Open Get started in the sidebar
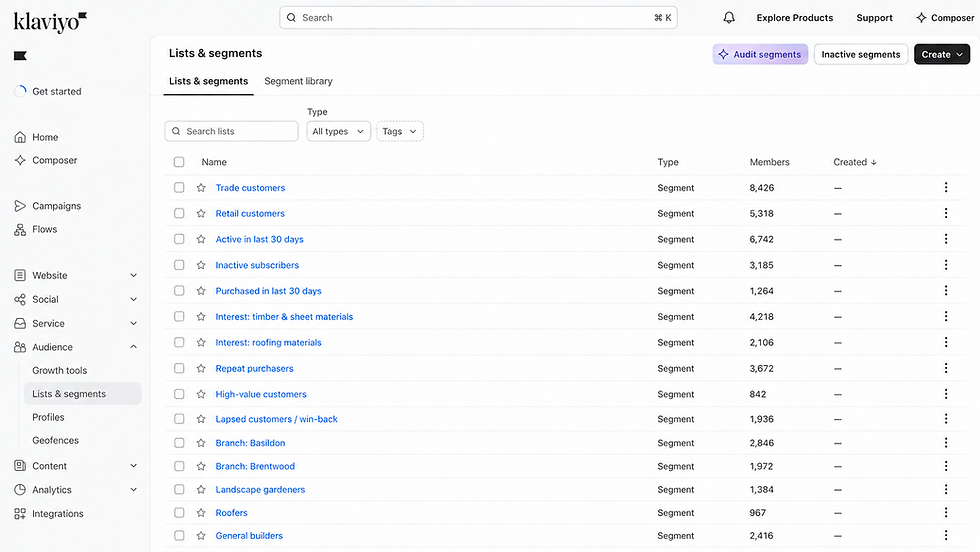This screenshot has height=552, width=980. pyautogui.click(x=56, y=91)
